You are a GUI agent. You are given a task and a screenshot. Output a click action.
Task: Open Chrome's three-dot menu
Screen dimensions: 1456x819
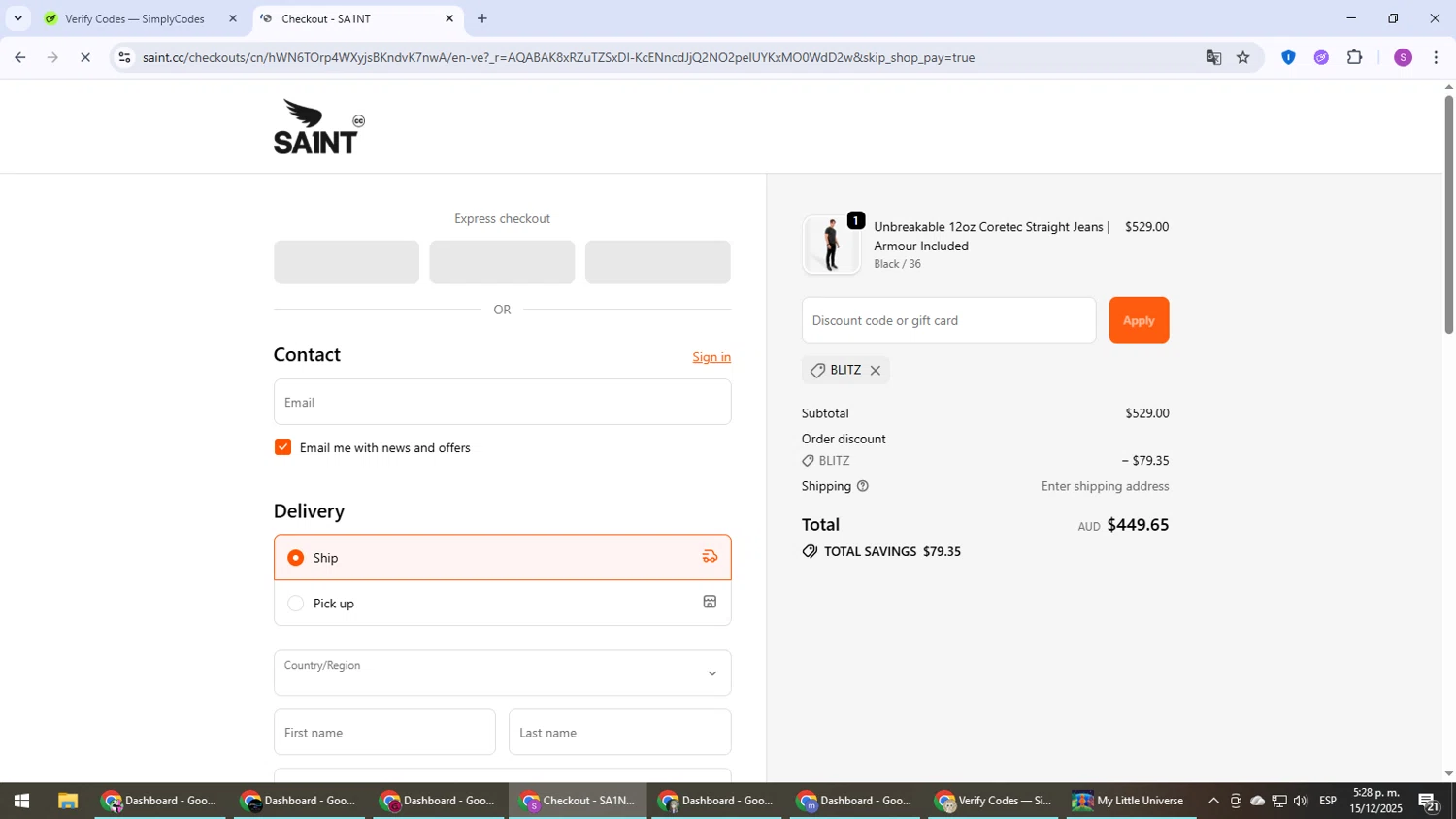pos(1436,57)
